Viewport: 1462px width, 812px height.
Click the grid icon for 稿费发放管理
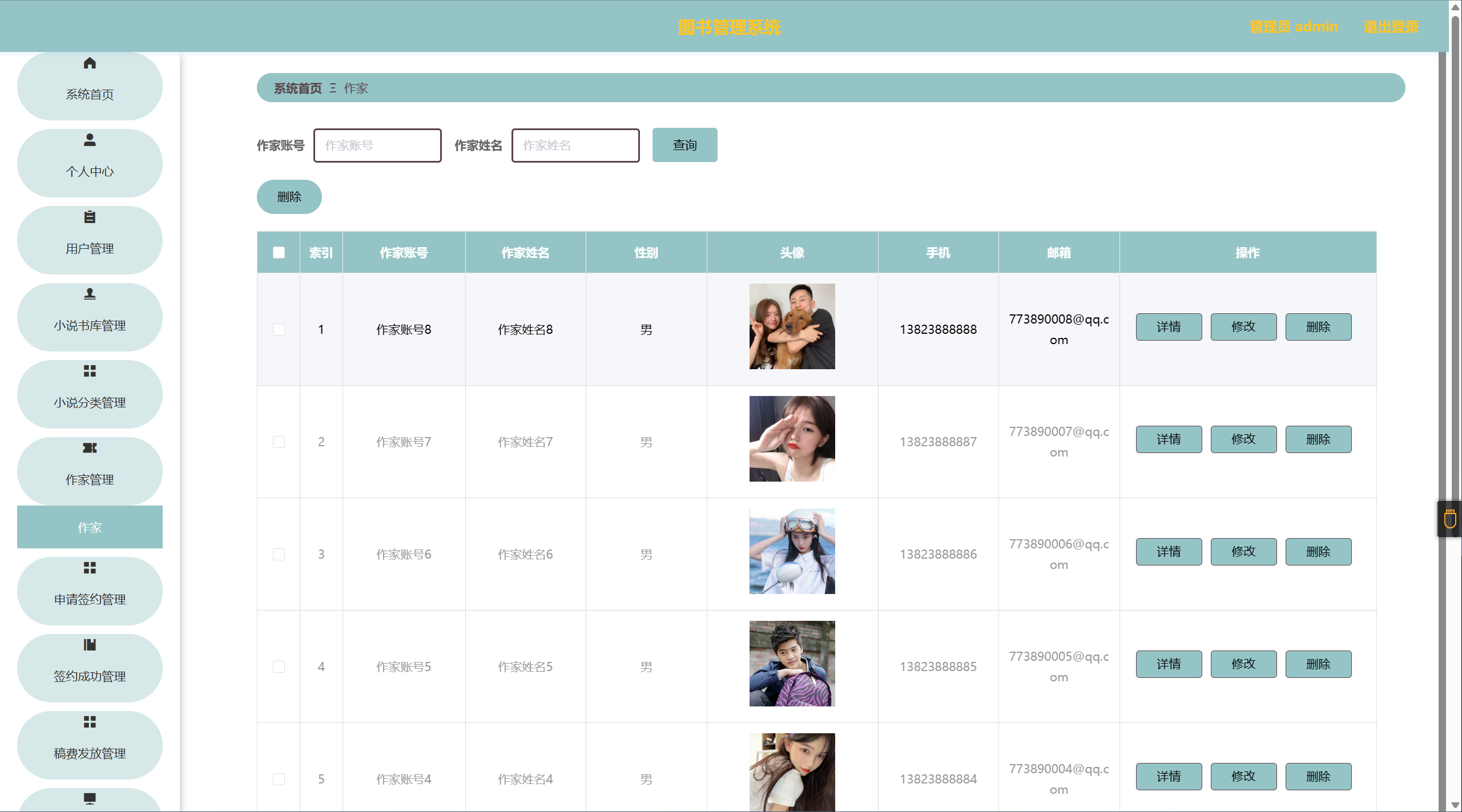[90, 722]
